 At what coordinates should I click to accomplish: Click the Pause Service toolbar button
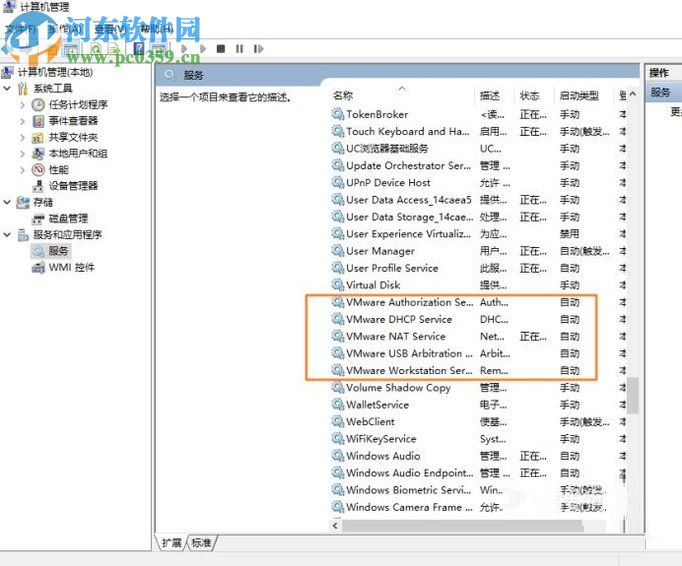pos(239,48)
